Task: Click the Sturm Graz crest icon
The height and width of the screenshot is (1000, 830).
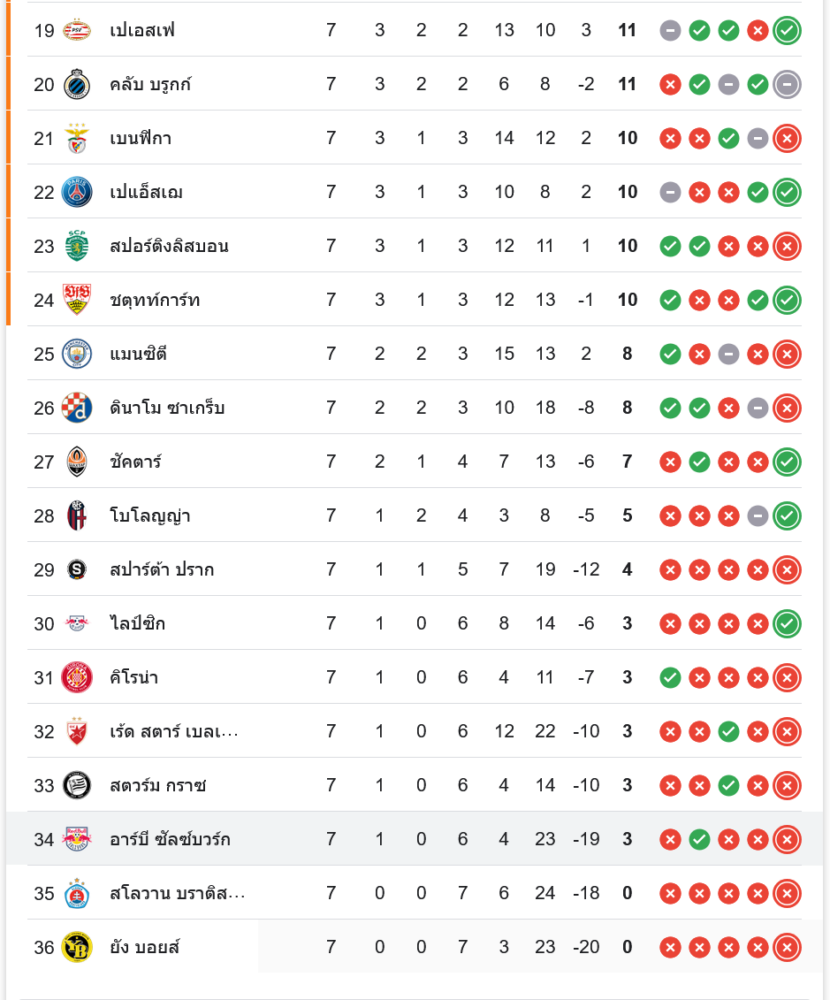Action: [77, 785]
